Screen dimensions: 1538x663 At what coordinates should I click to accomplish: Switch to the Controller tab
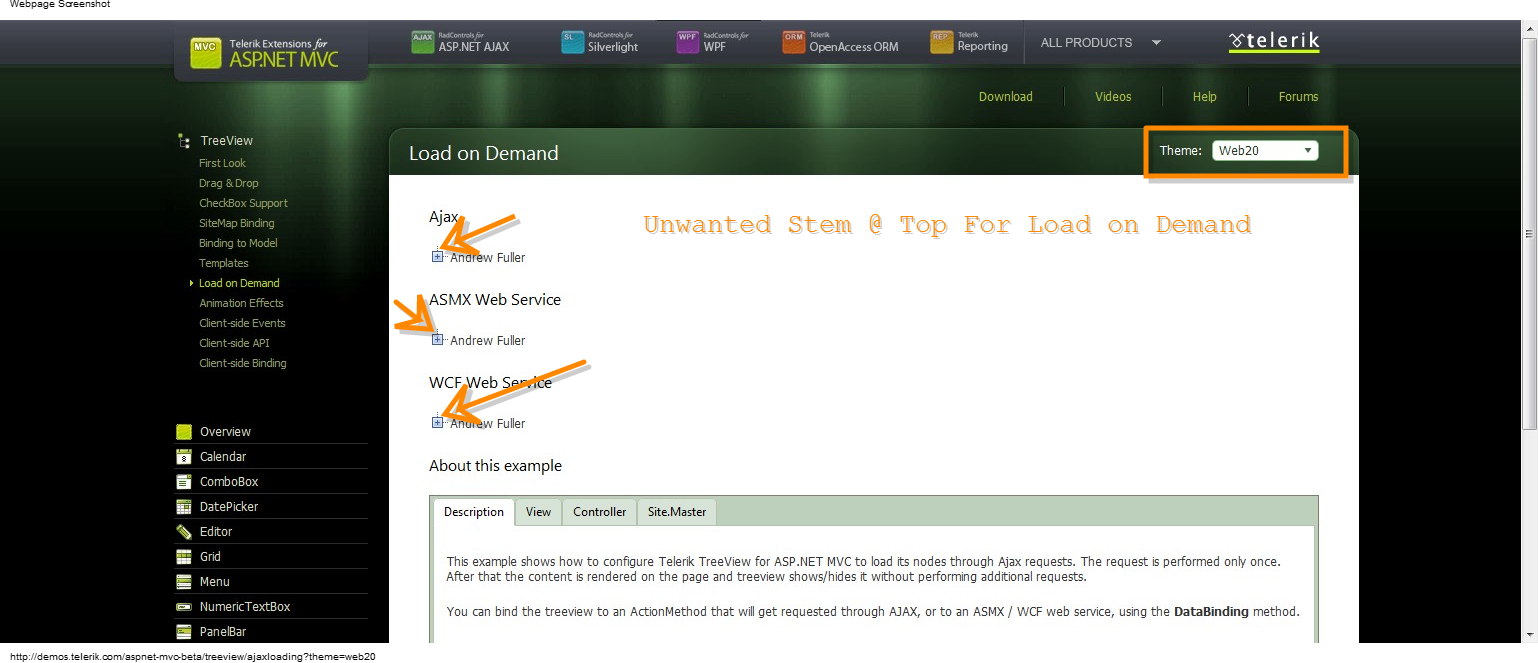[600, 512]
